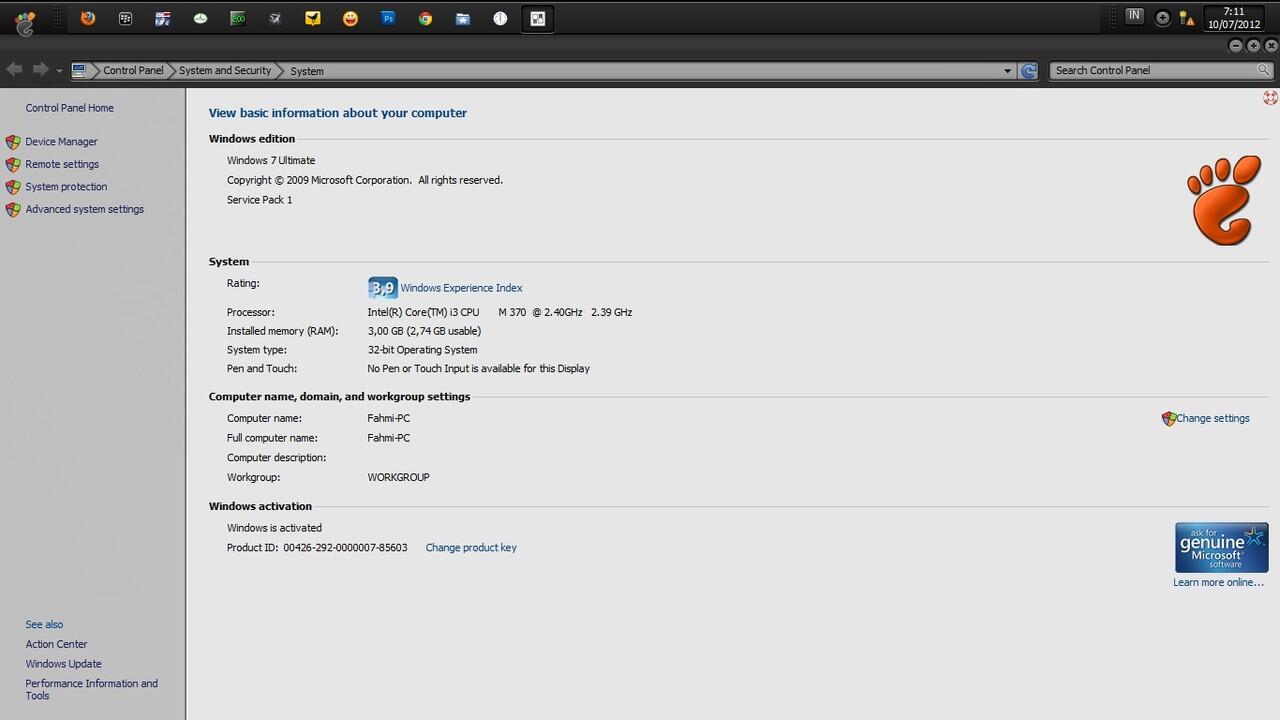The image size is (1280, 720).
Task: Show hidden tray icons plus button
Action: point(1162,17)
